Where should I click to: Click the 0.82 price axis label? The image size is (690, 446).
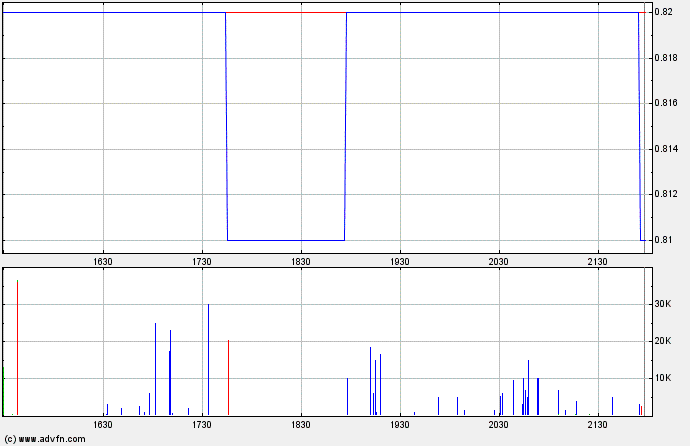[666, 12]
